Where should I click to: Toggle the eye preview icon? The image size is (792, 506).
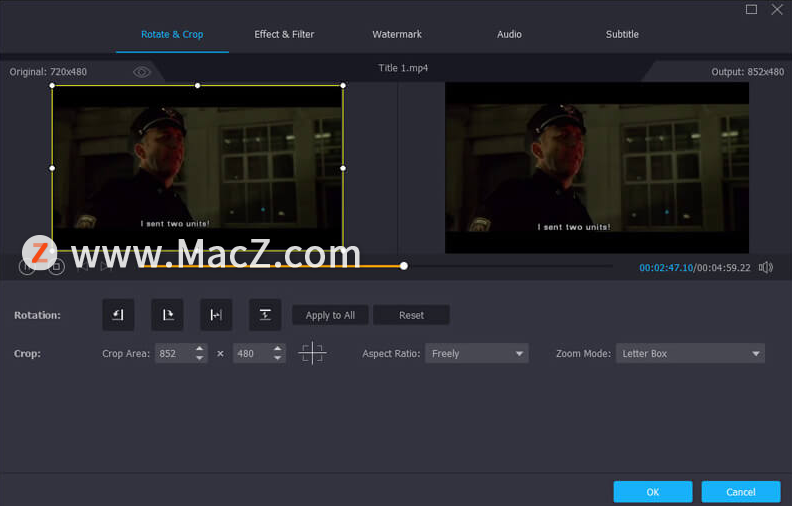pos(142,72)
